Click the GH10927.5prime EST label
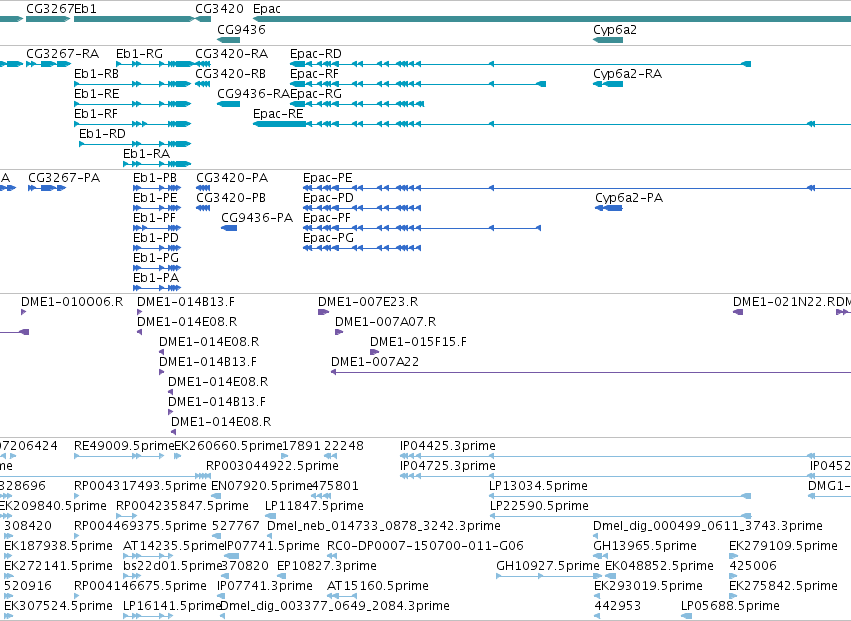Viewport: 851px width, 621px height. [x=547, y=567]
